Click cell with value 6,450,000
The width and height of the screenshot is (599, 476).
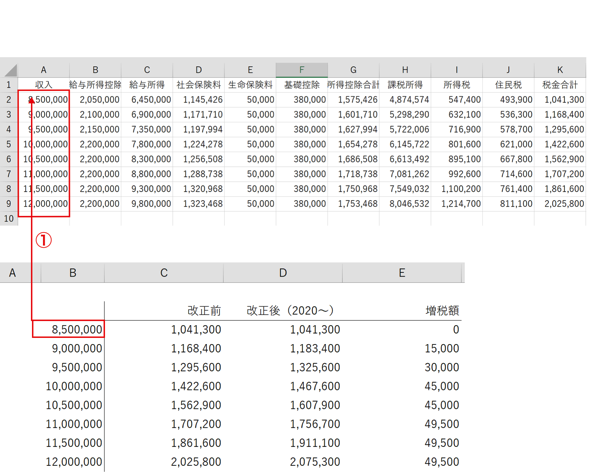point(147,100)
